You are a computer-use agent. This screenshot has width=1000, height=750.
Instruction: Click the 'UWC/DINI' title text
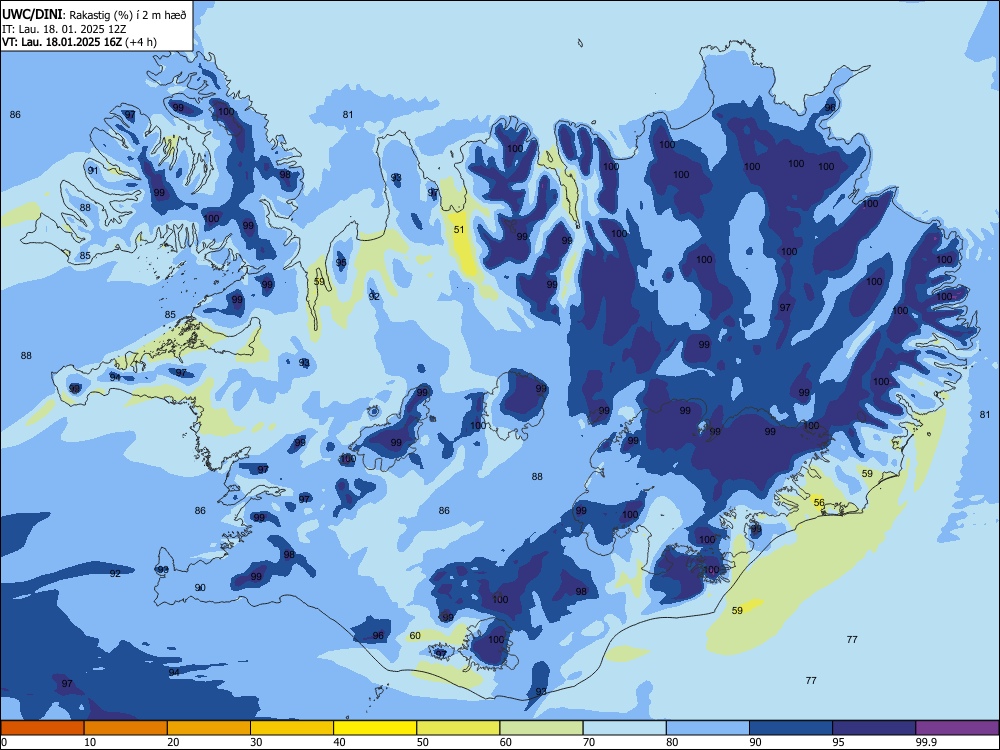[x=31, y=15]
